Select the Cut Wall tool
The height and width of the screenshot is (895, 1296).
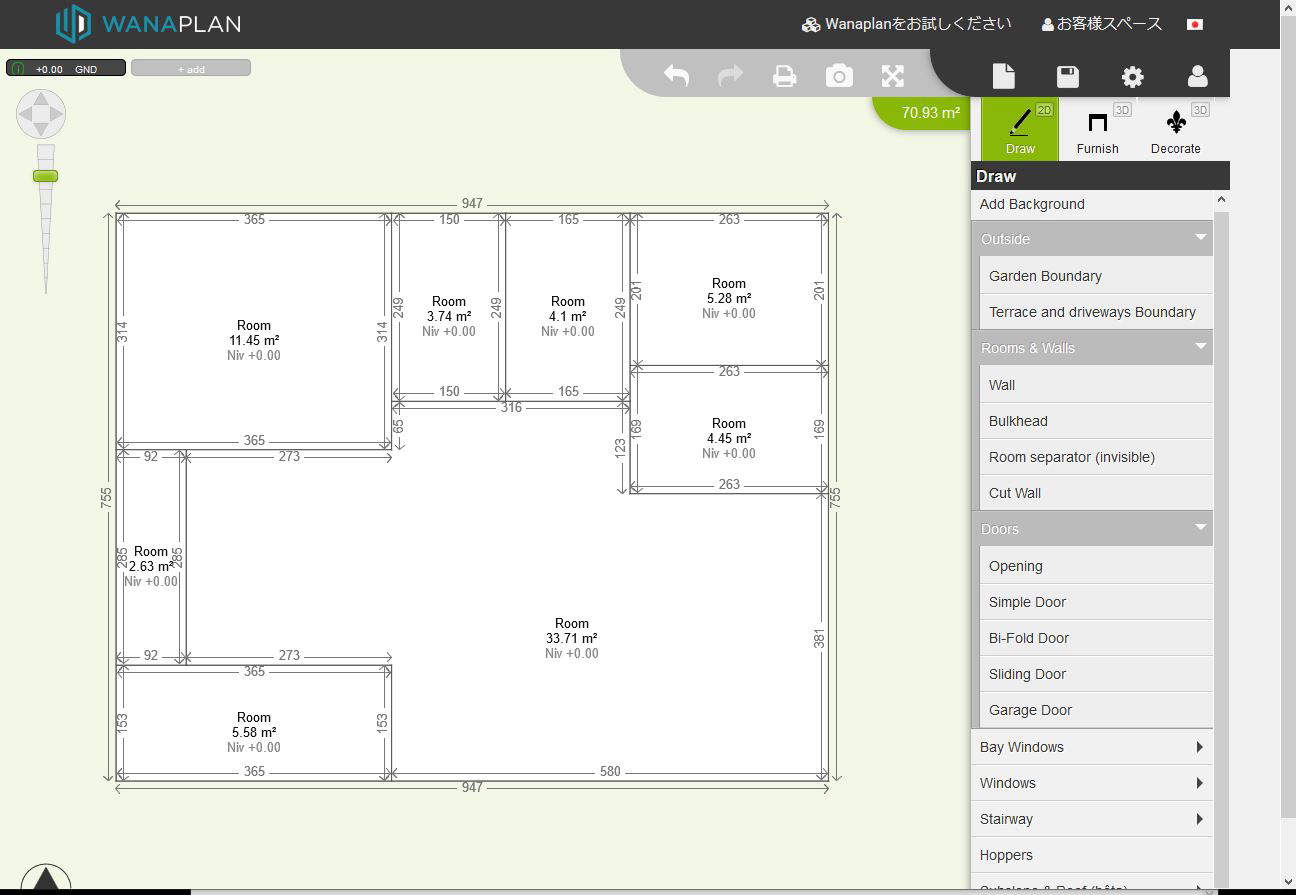pos(1096,493)
